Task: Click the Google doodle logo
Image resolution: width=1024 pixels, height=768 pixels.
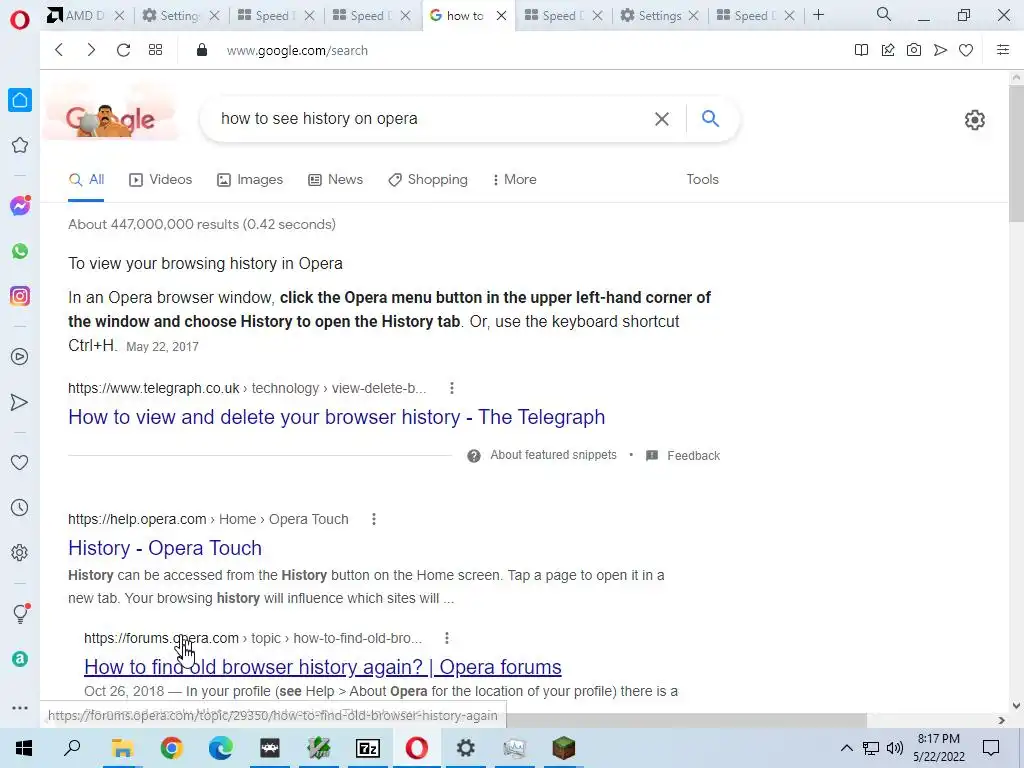Action: (110, 120)
